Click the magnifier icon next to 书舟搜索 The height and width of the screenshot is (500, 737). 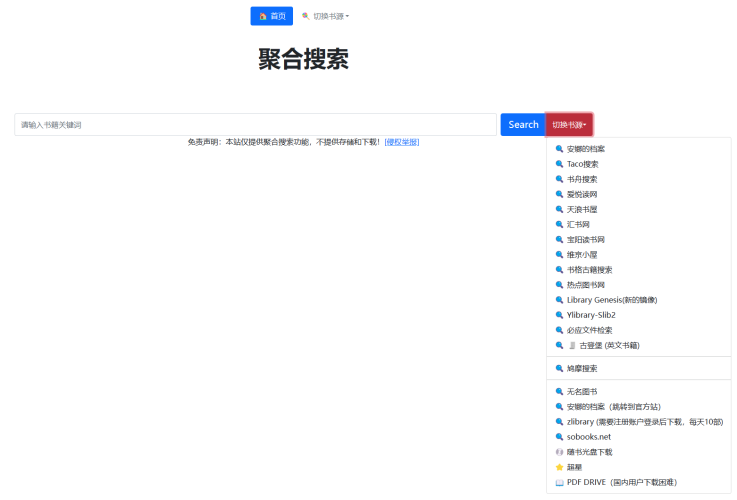tap(559, 179)
